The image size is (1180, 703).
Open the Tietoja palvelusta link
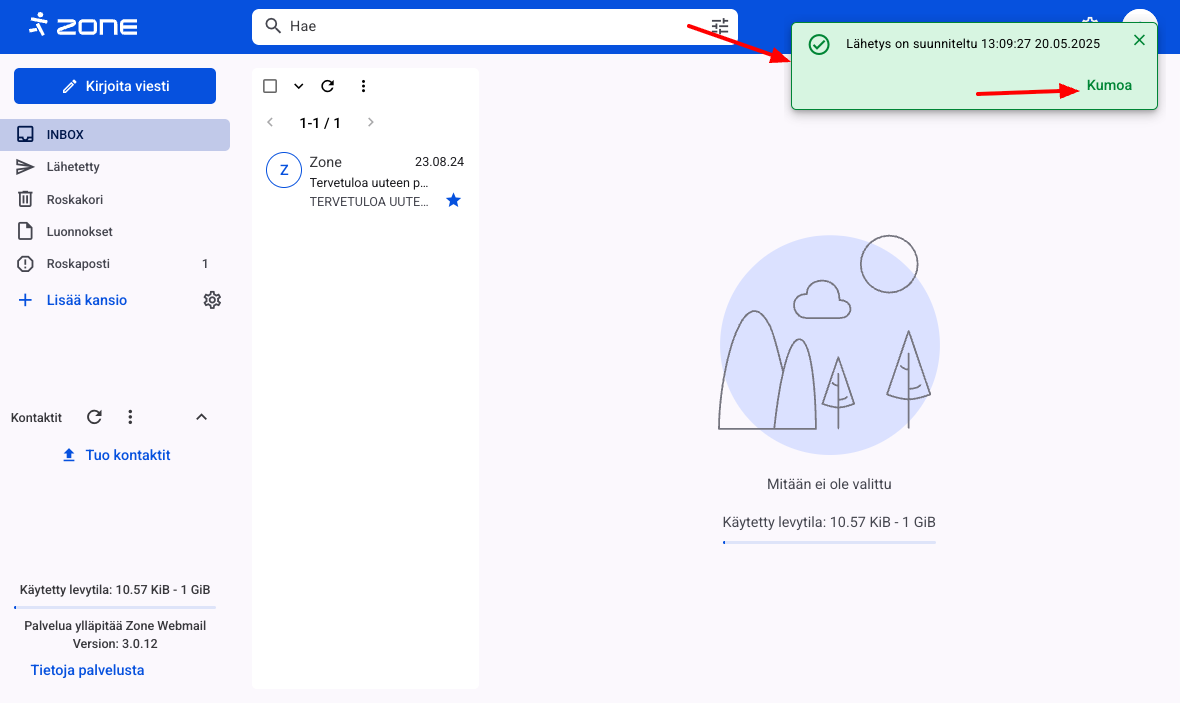[87, 670]
